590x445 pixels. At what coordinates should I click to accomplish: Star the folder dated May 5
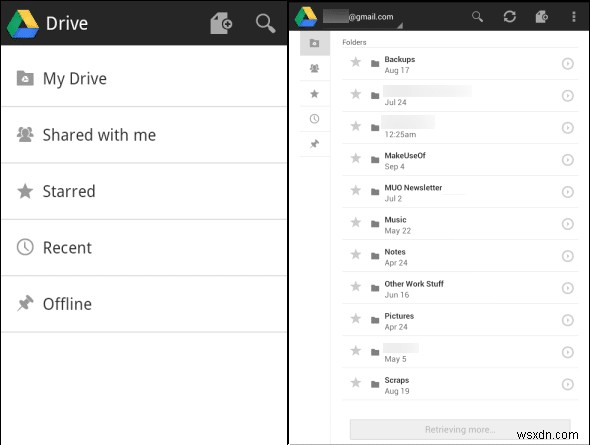(x=356, y=351)
